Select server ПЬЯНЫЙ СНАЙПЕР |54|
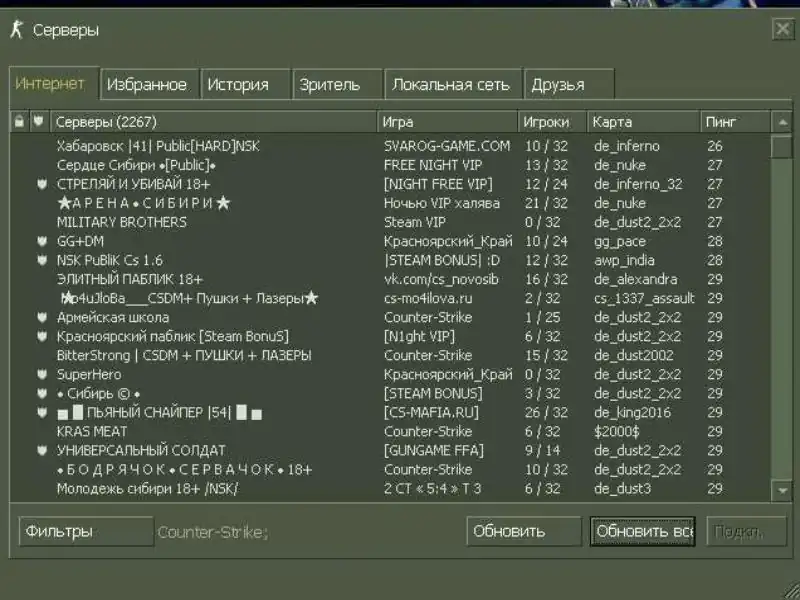This screenshot has width=800, height=600. (x=391, y=412)
